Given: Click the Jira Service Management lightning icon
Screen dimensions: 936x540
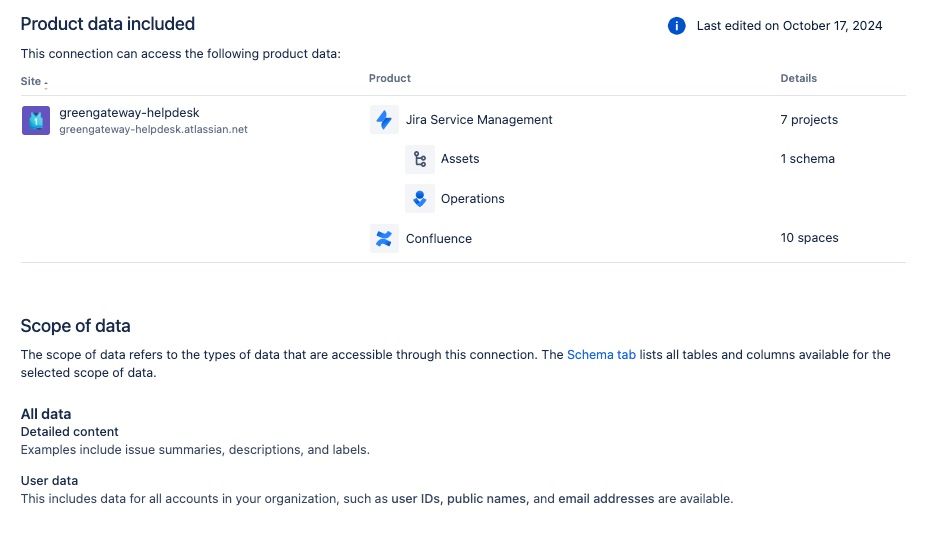Looking at the screenshot, I should click(x=384, y=119).
